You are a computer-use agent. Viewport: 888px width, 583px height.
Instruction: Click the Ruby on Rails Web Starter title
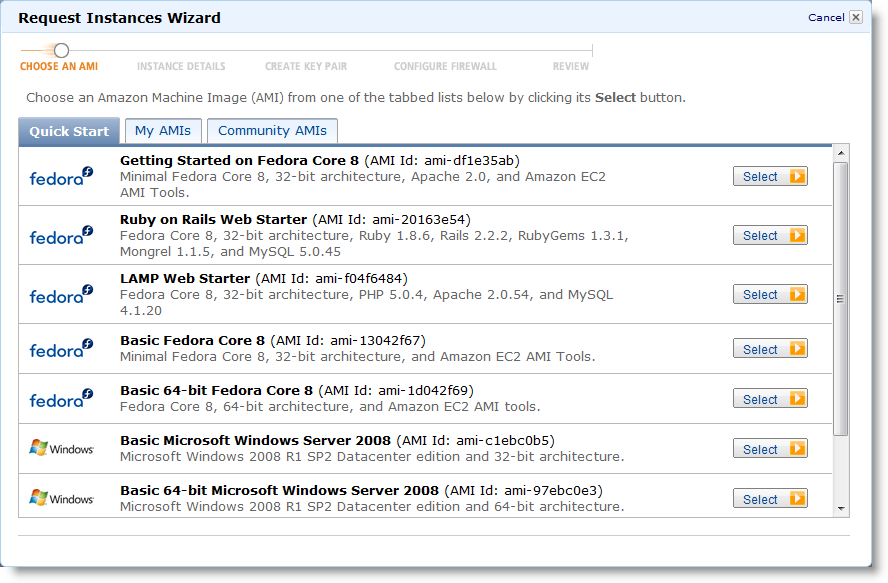pyautogui.click(x=214, y=219)
